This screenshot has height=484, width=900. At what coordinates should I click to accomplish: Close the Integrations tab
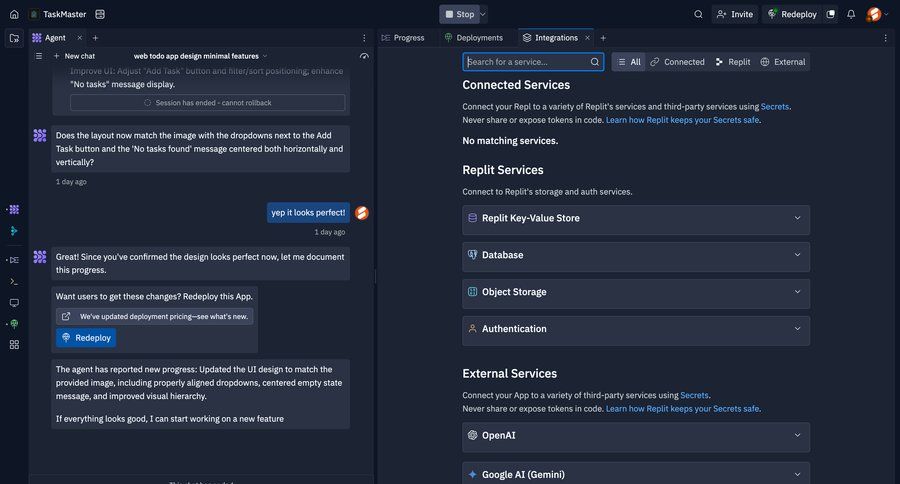pos(588,38)
